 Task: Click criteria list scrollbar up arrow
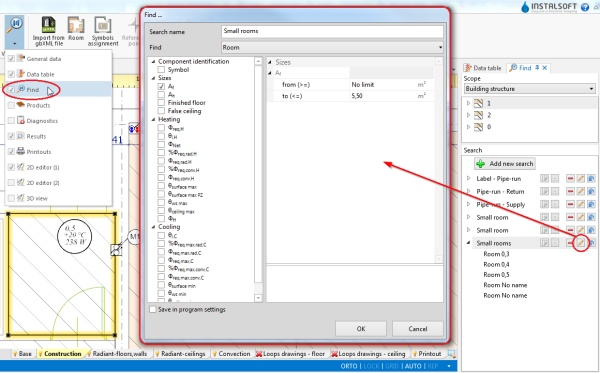coord(258,61)
